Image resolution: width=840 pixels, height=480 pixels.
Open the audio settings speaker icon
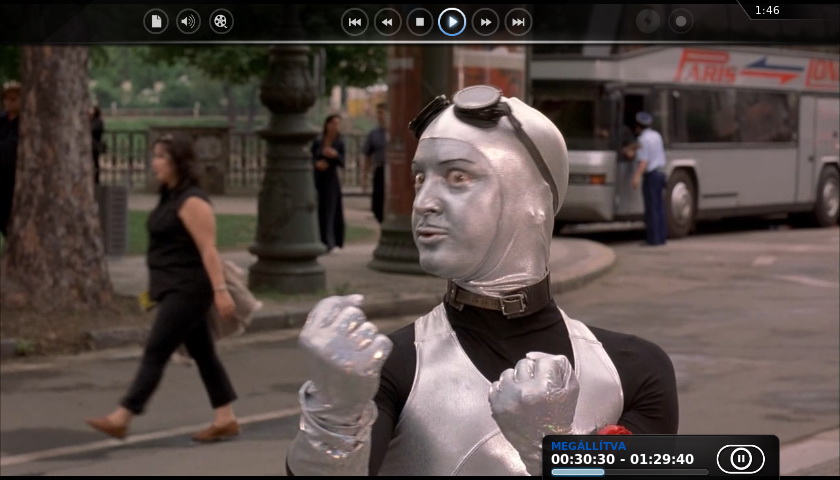[188, 21]
